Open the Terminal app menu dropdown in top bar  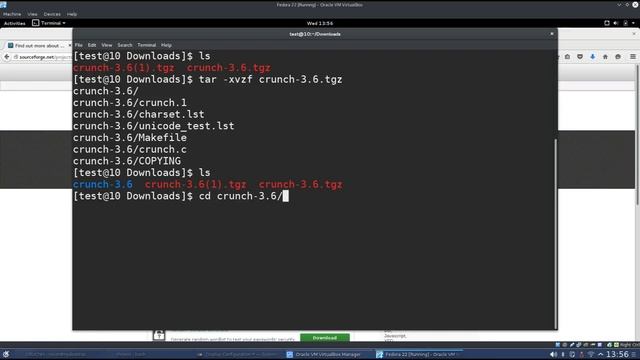tap(49, 23)
